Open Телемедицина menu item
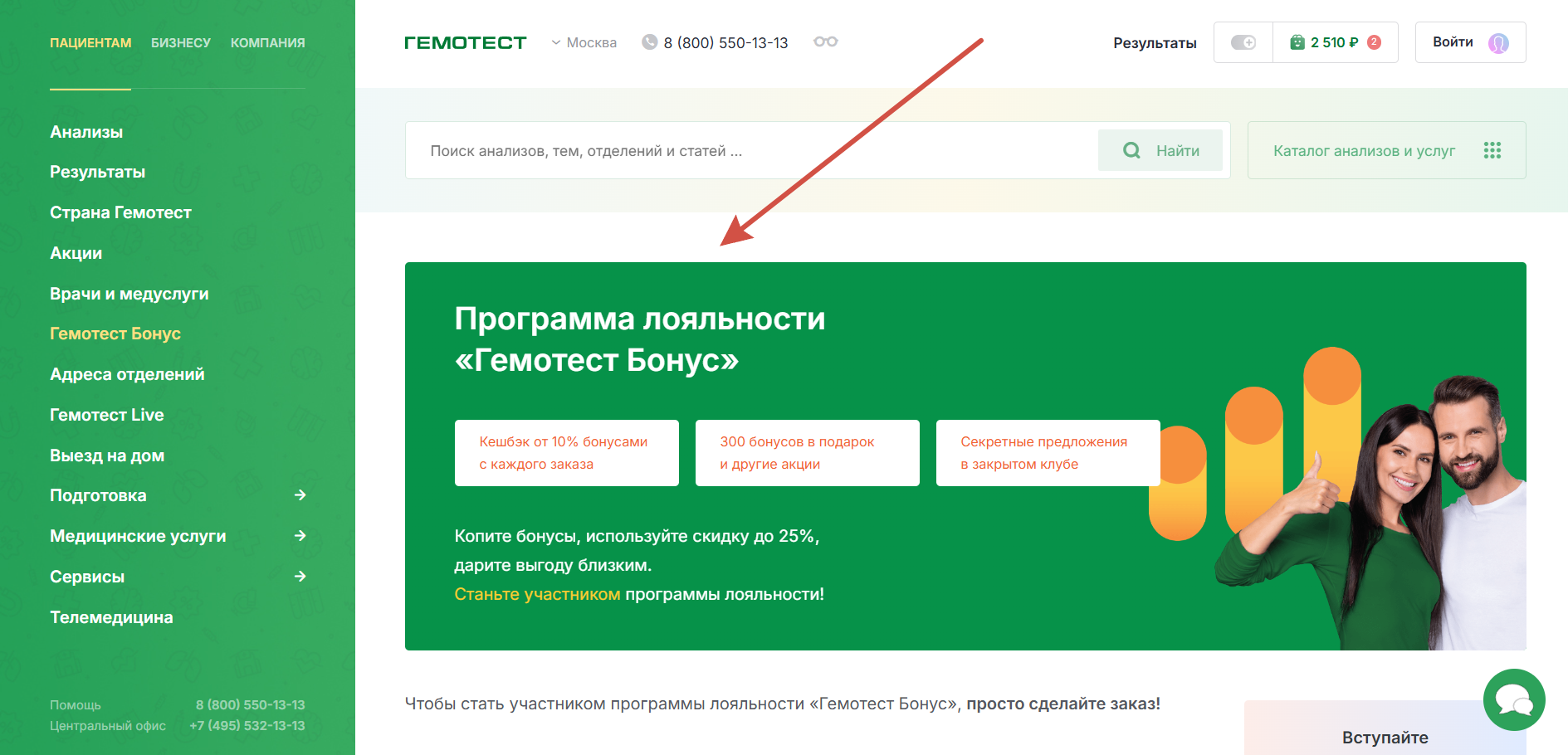1568x755 pixels. (111, 617)
